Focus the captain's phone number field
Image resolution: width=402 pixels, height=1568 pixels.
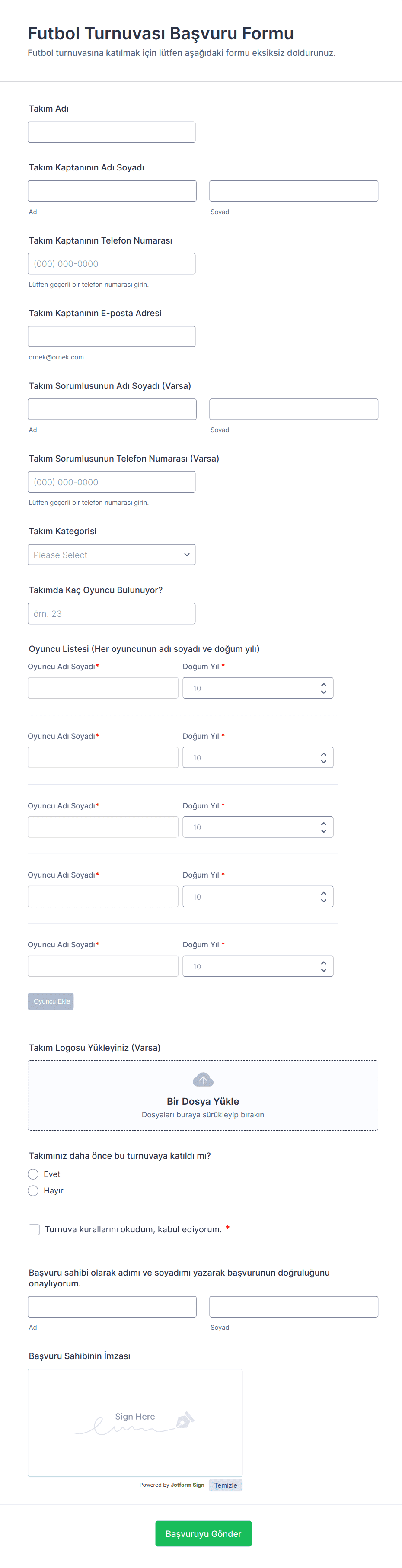click(x=111, y=263)
